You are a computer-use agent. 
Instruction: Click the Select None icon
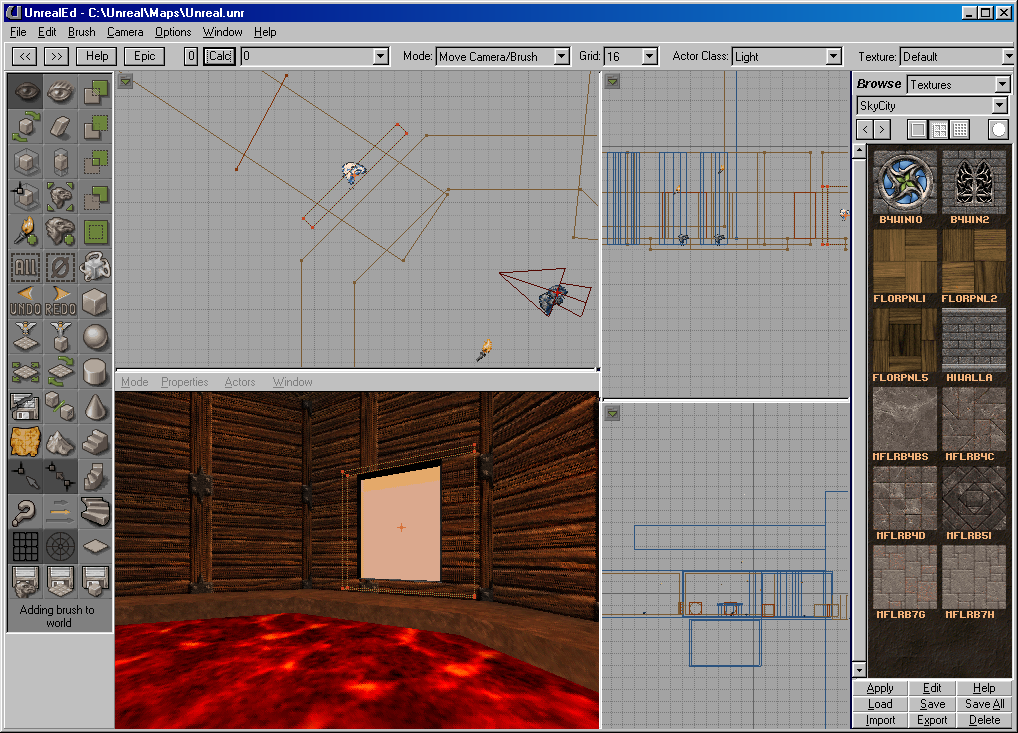point(60,267)
